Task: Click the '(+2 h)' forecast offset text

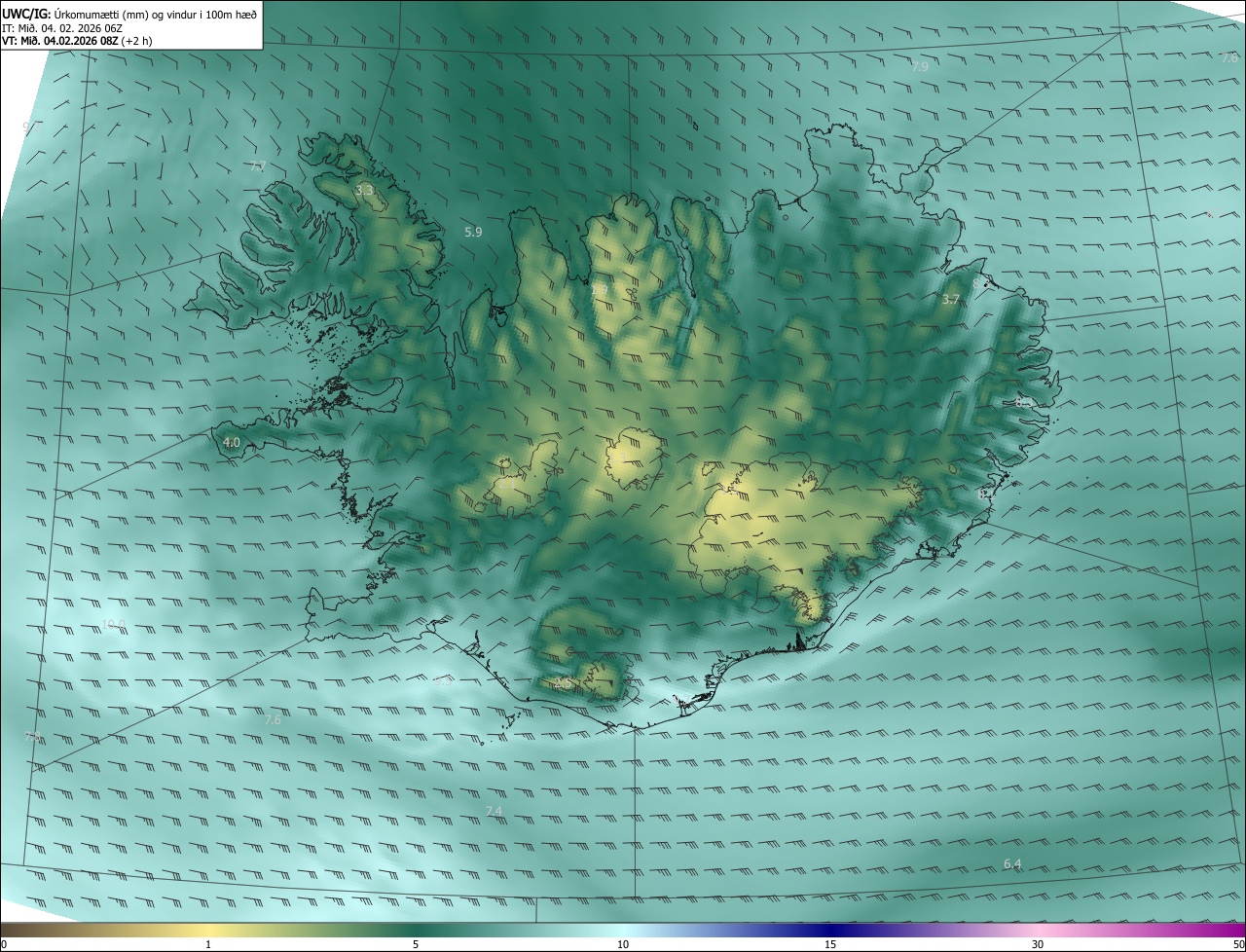Action: click(x=136, y=41)
